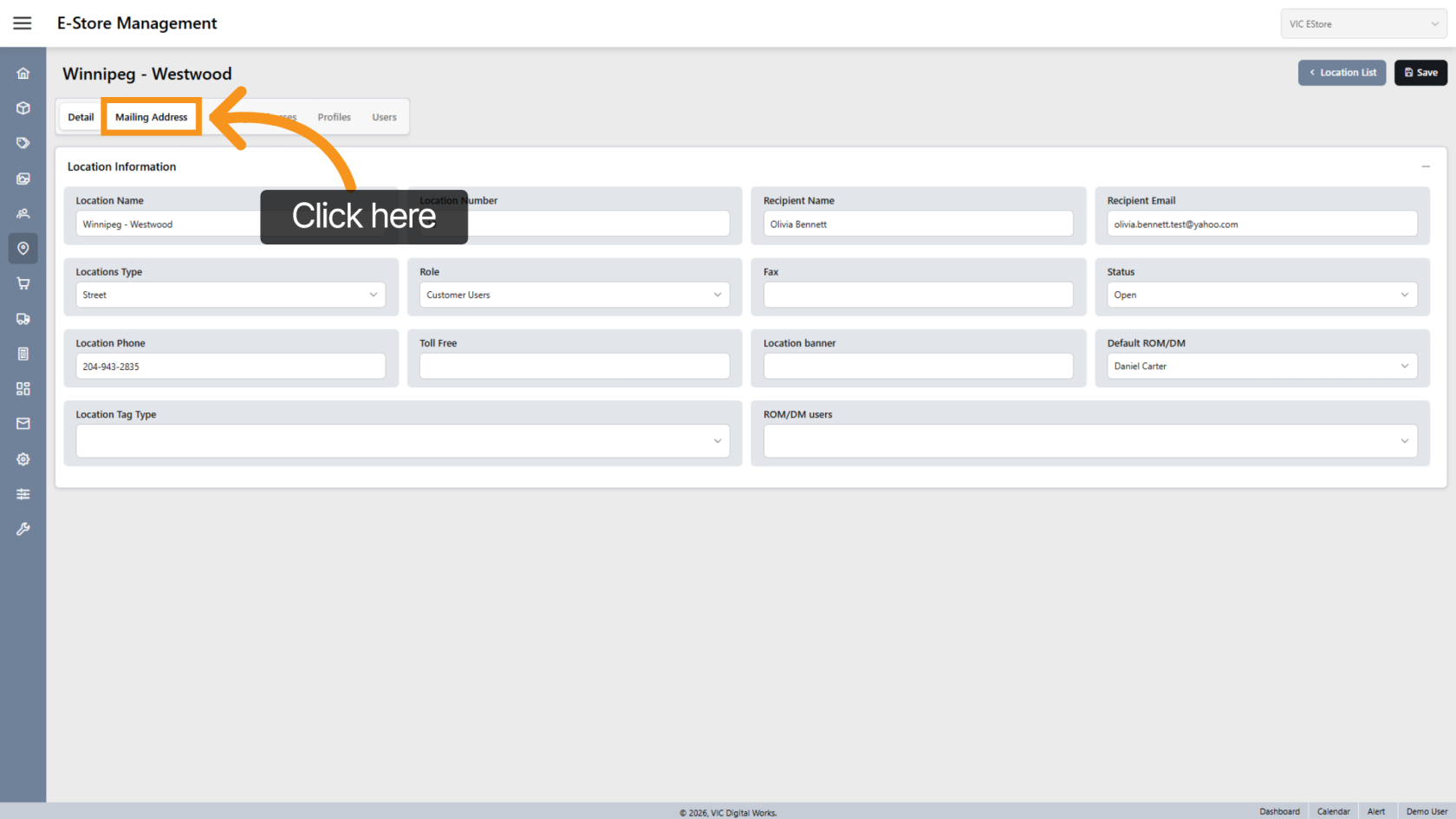Open the VIC EStore store selector

point(1363,24)
